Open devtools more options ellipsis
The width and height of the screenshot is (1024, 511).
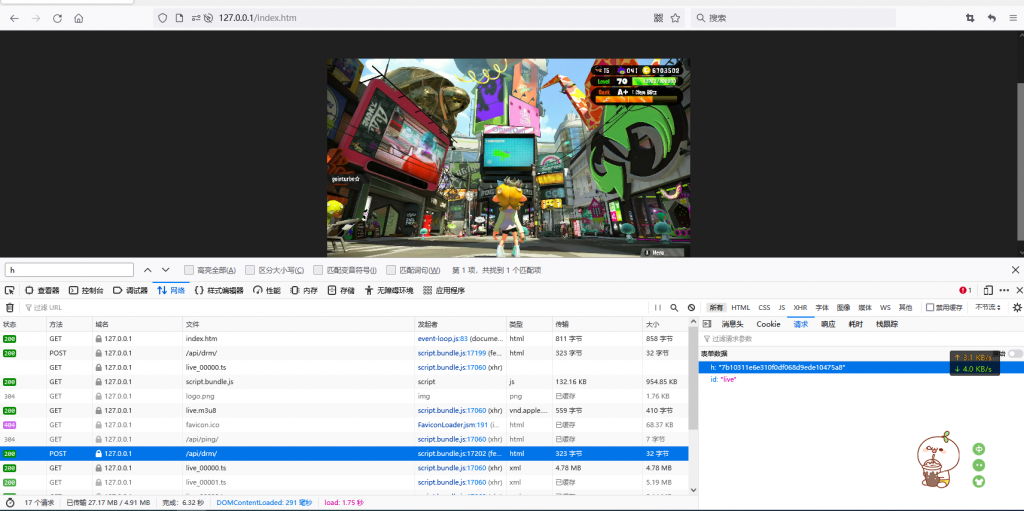pos(1004,290)
